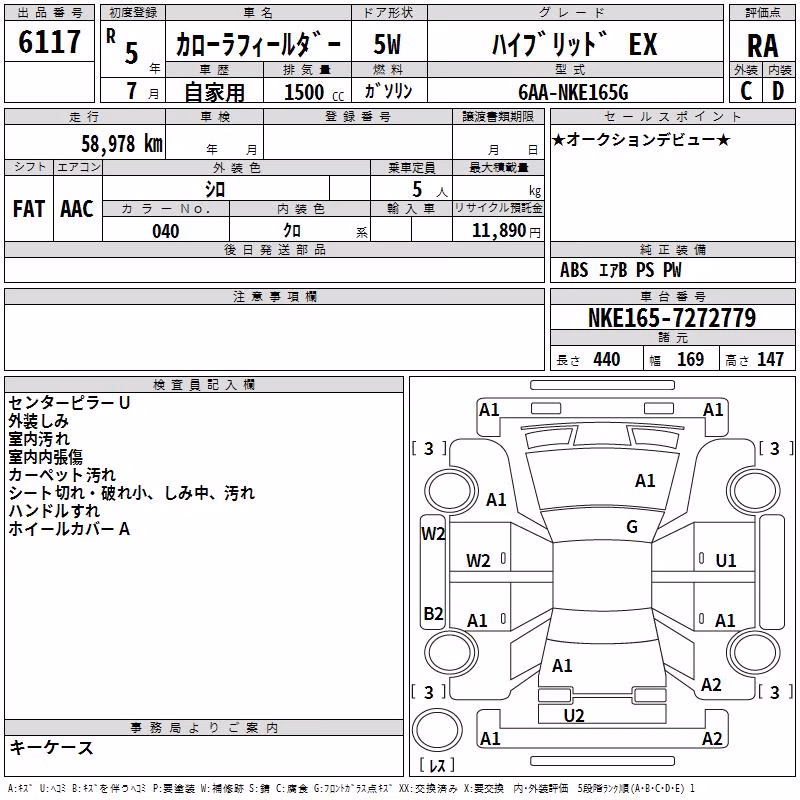Image resolution: width=800 pixels, height=800 pixels.
Task: Click the キーケース office notice
Action: click(51, 748)
